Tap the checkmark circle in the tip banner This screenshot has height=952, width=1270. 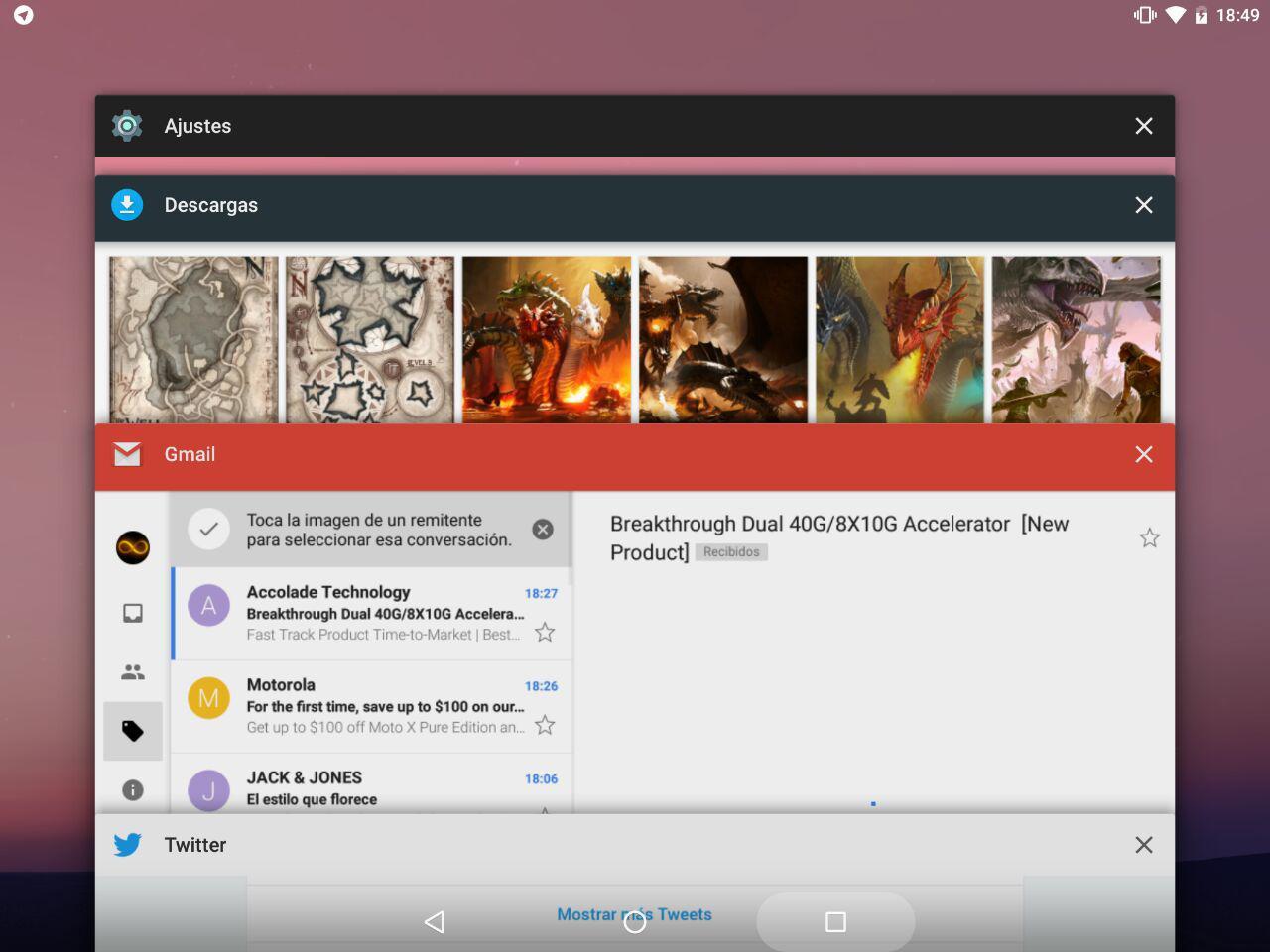[x=208, y=530]
